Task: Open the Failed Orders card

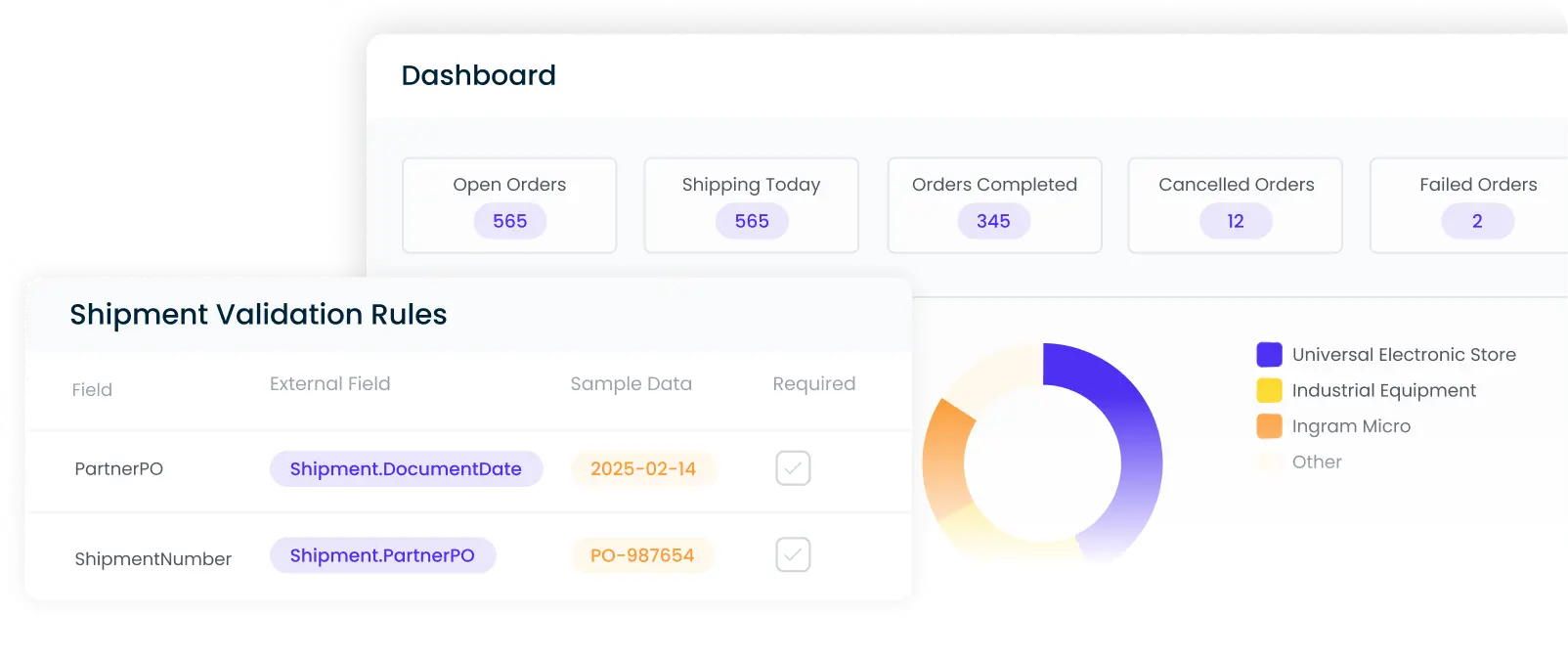Action: 1477,205
